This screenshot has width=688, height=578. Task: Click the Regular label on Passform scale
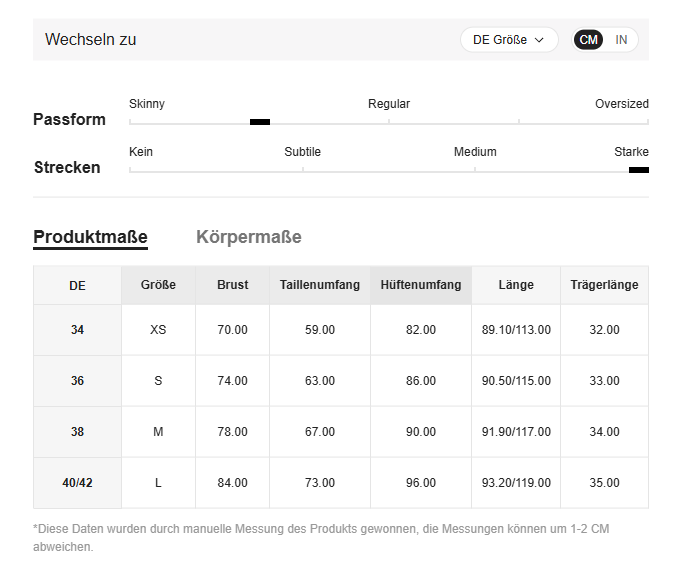pos(389,104)
